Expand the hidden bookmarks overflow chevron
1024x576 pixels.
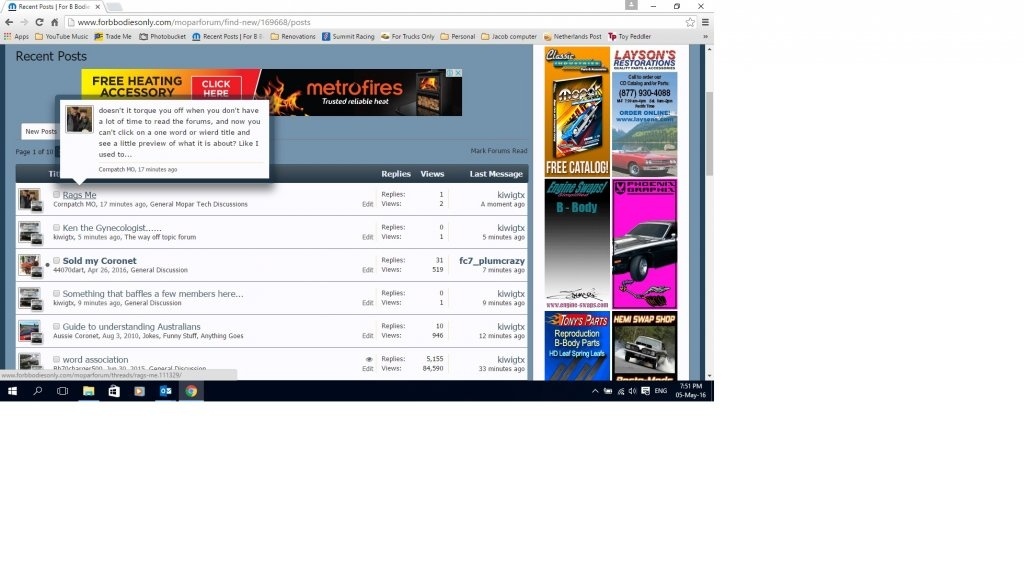[706, 37]
